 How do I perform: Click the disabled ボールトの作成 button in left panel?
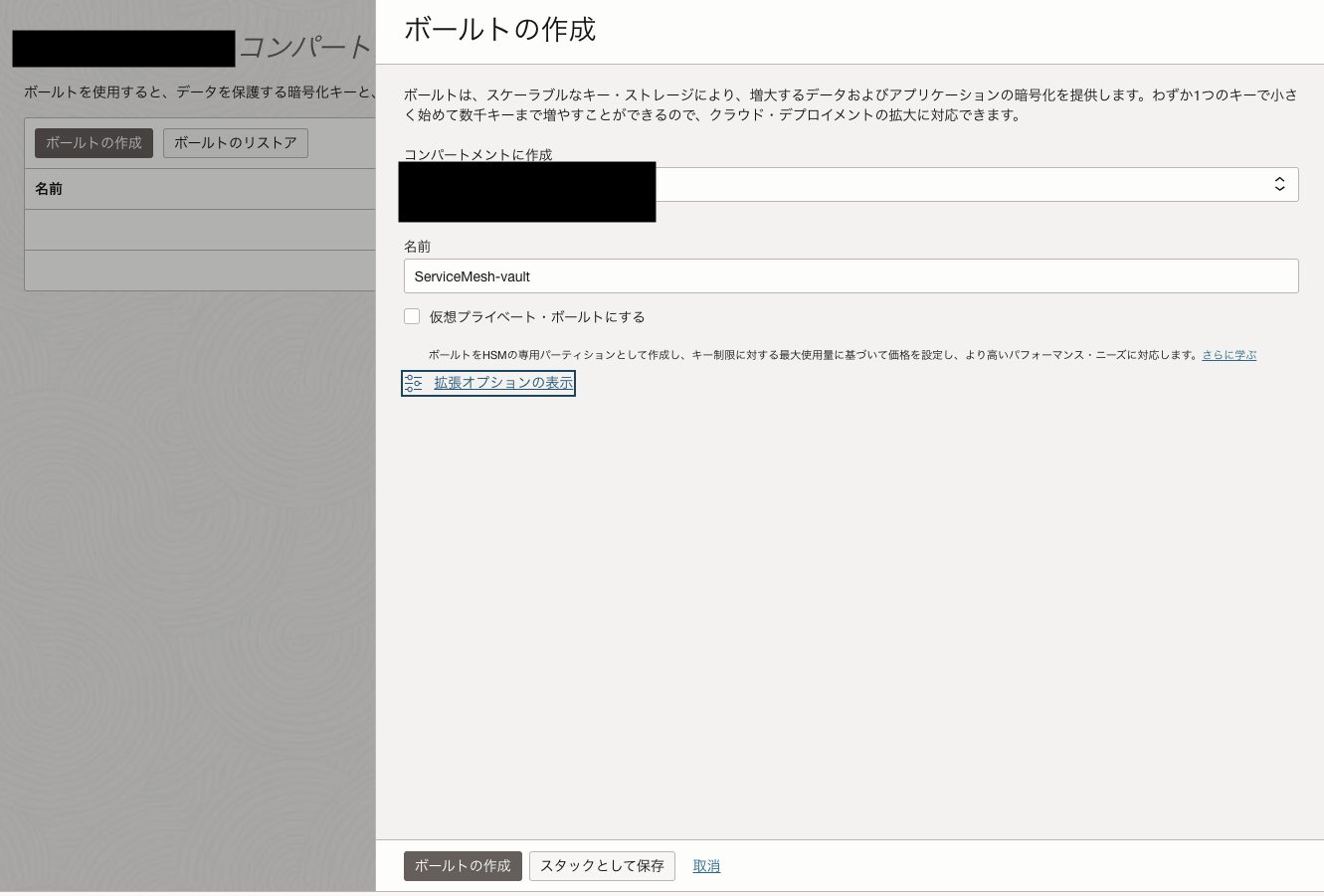pos(94,142)
